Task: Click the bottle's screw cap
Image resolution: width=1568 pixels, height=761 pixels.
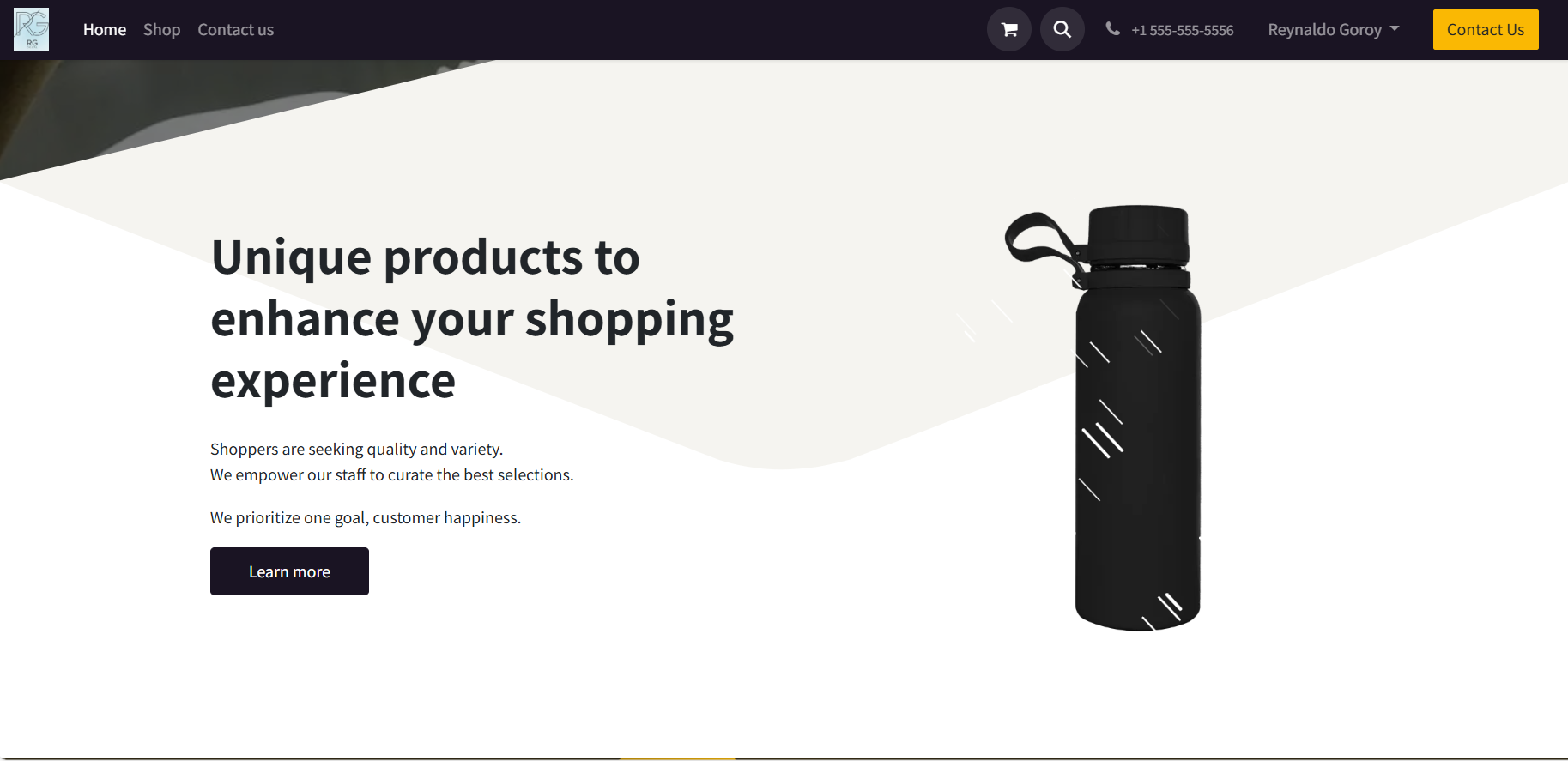Action: (1139, 233)
